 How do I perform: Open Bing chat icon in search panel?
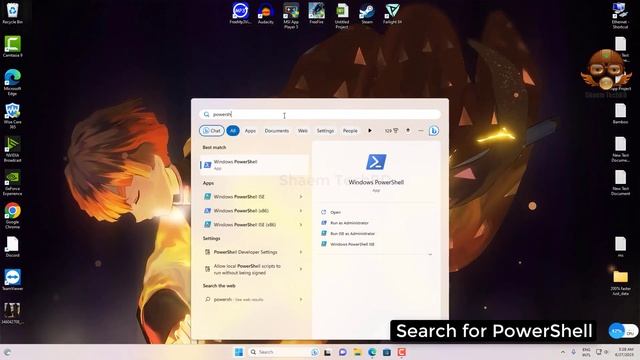(433, 131)
